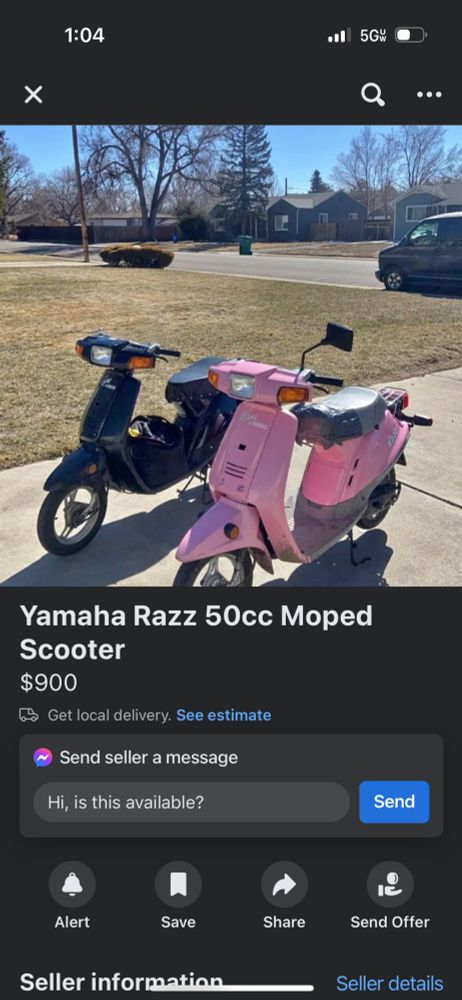The height and width of the screenshot is (1000, 462).
Task: Focus the 'Hi, is this available?' message field
Action: point(191,802)
